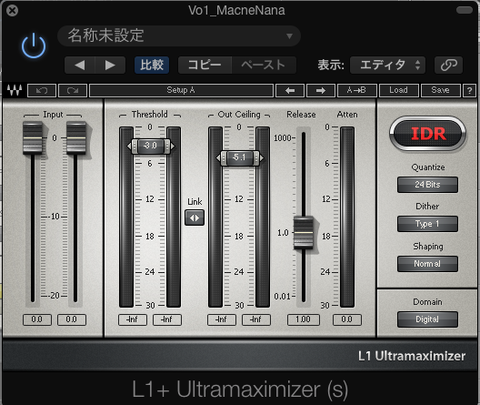Toggle the plugin power bypass button

34,46
